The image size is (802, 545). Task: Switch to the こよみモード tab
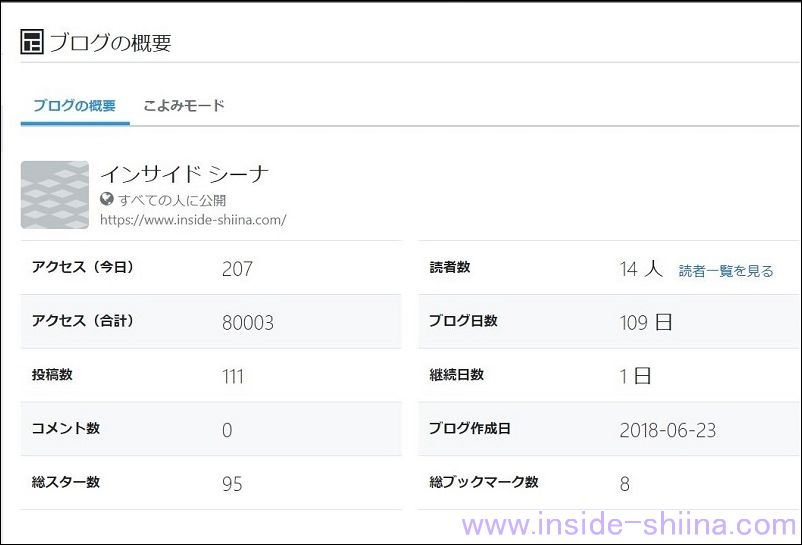tap(184, 106)
